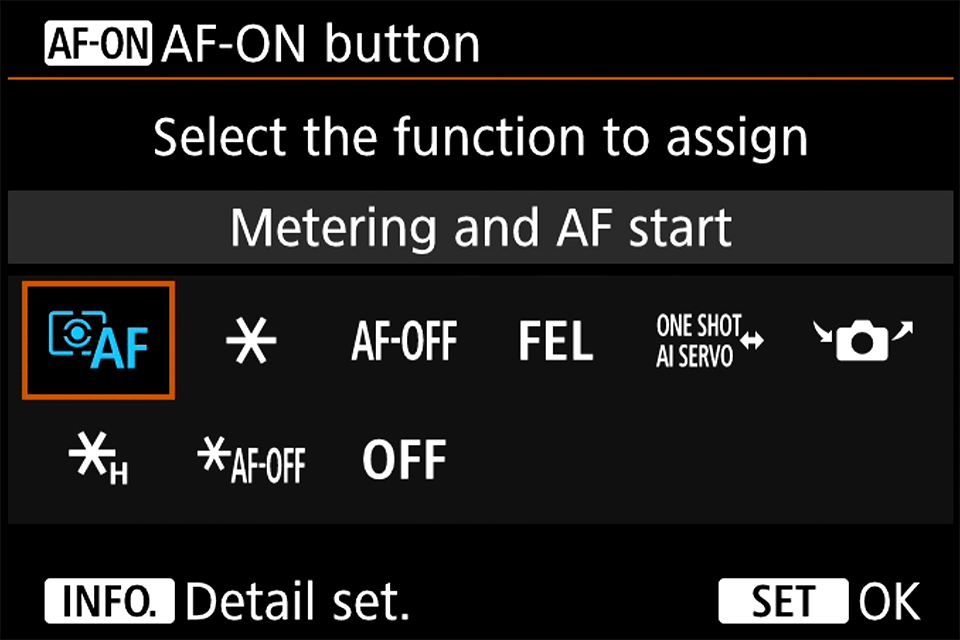Image resolution: width=960 pixels, height=640 pixels.
Task: Click the 'Select the function to assign' heading
Action: pos(480,137)
